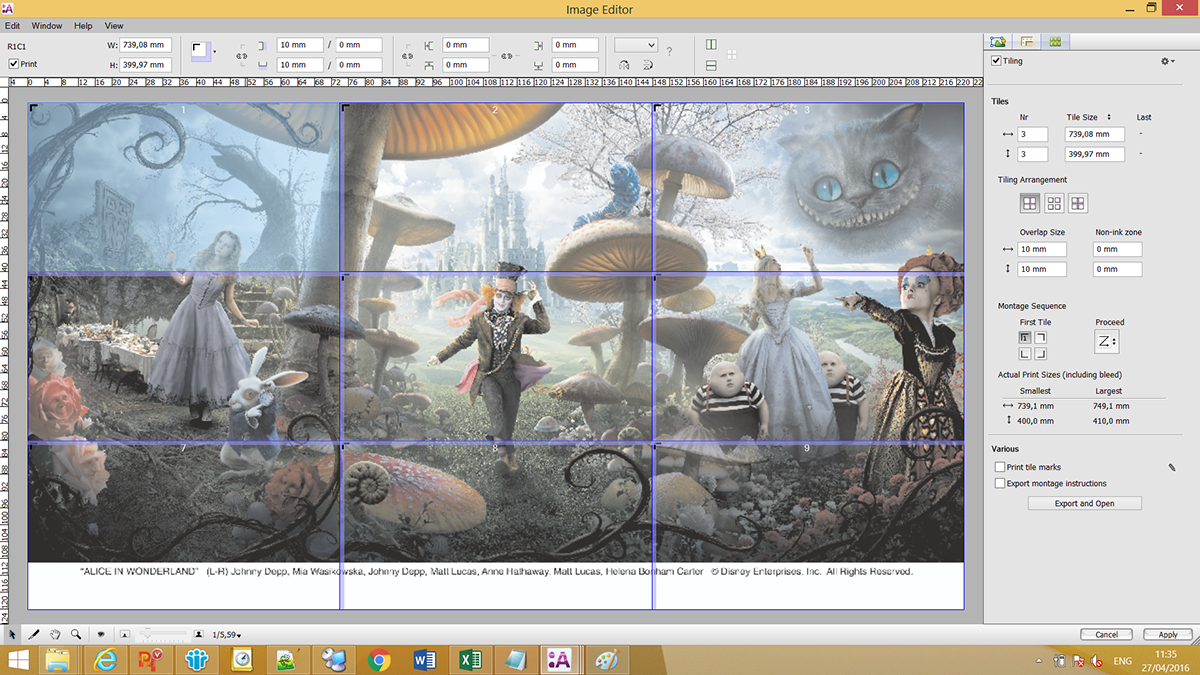Open the tiling tab with green grid icon
The image size is (1200, 675).
1054,42
